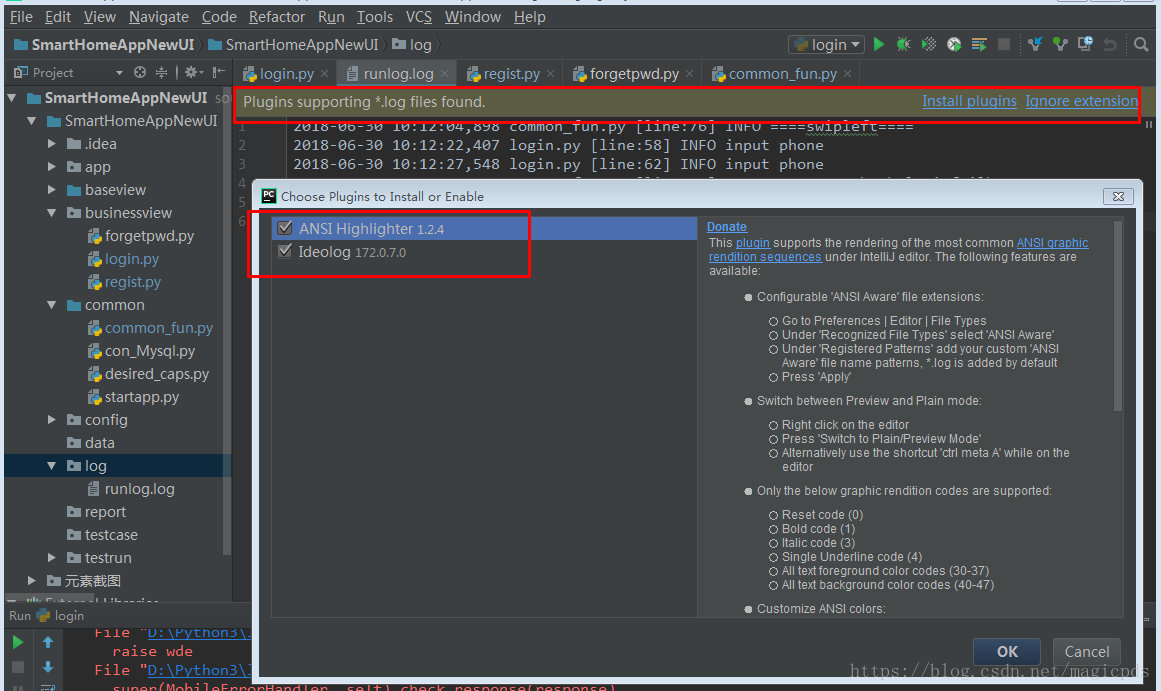This screenshot has height=691, width=1161.
Task: Close the forgetpwd.py editor tab
Action: [689, 74]
